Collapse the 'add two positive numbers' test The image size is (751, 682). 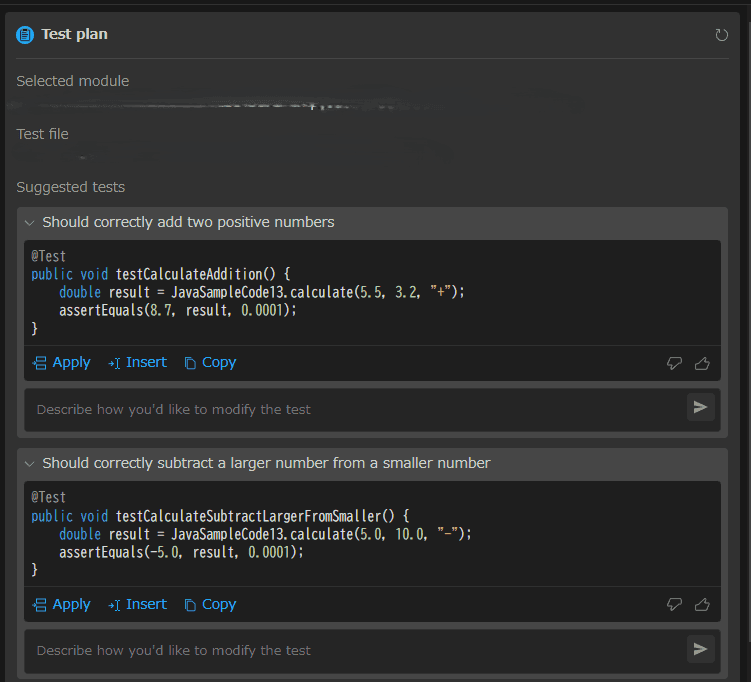(x=30, y=222)
